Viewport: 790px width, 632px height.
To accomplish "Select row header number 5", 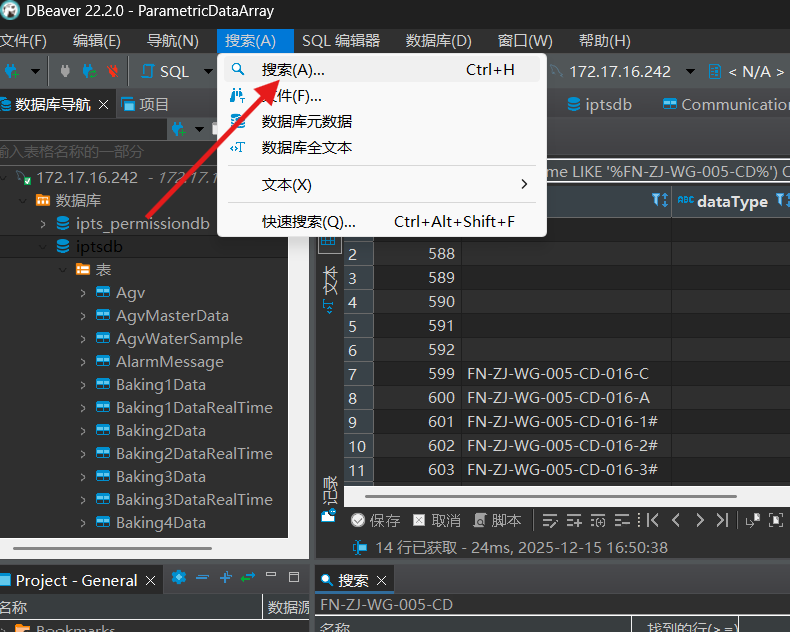I will [358, 326].
